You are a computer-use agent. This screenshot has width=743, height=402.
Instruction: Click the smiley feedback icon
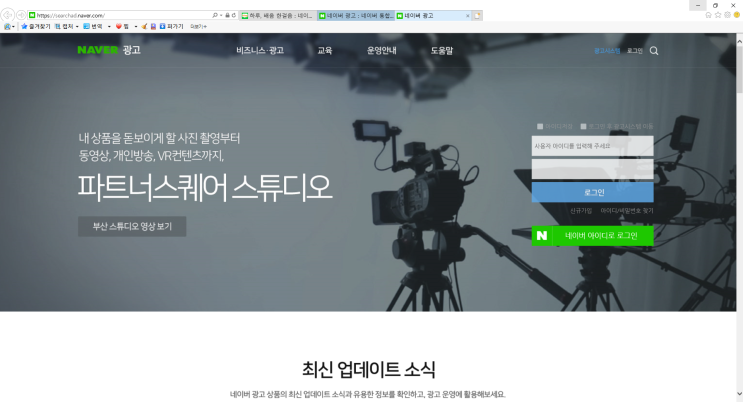pos(737,15)
